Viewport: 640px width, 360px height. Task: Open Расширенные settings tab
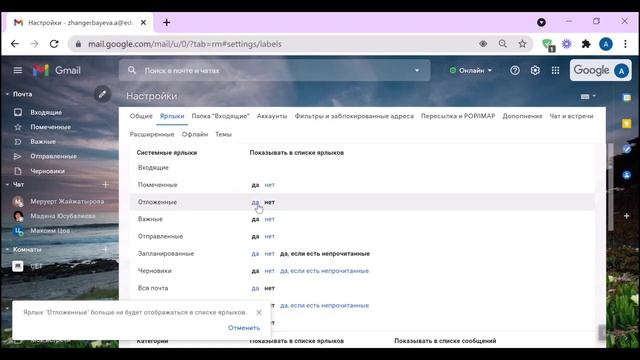[152, 134]
